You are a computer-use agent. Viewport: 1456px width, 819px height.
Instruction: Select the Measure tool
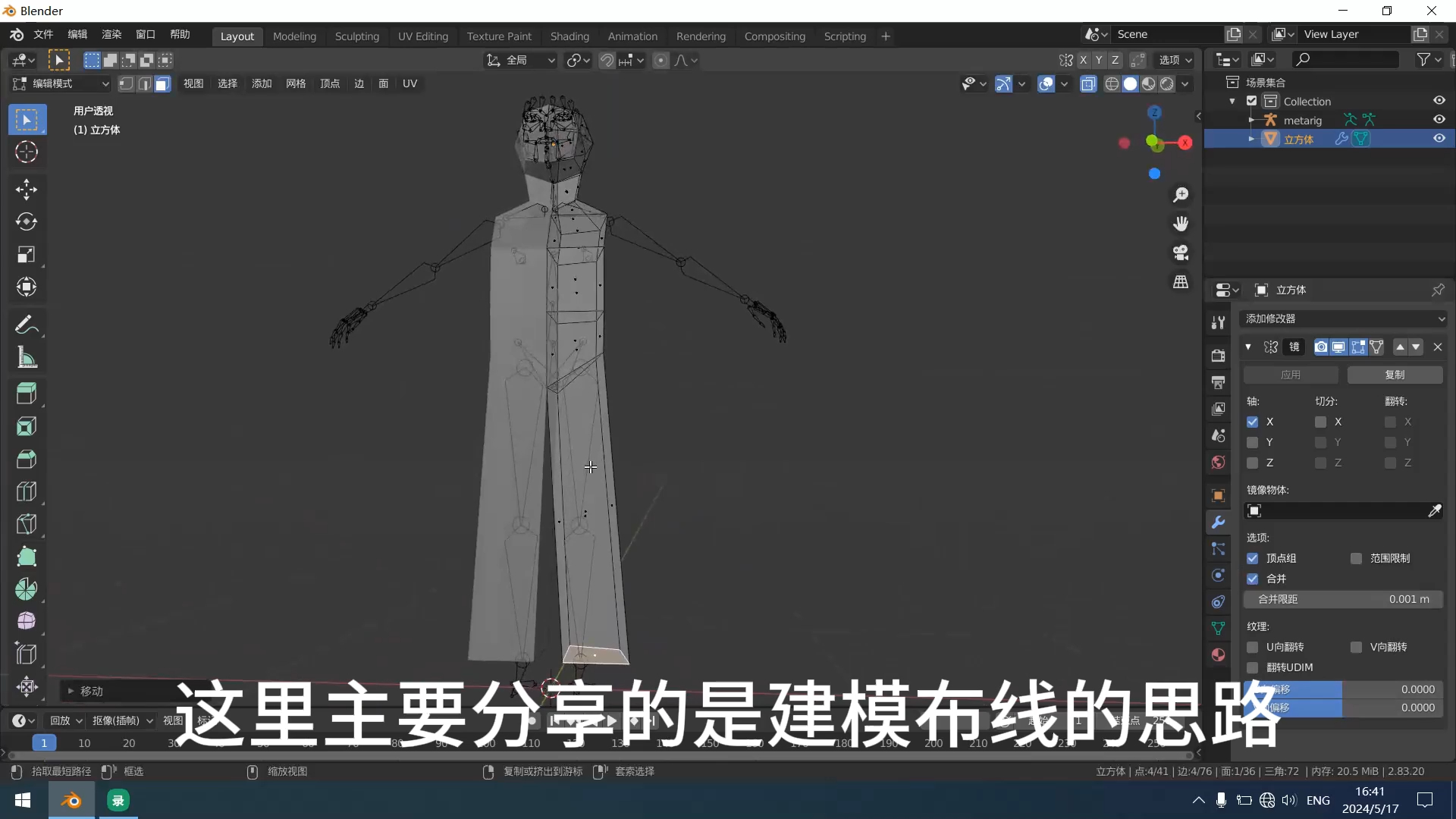(27, 357)
